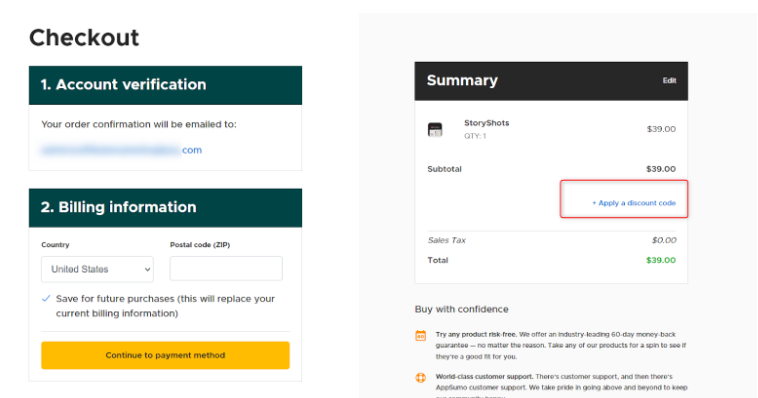758x398 pixels.
Task: Focus the Postal code (ZIP) field
Action: pyautogui.click(x=226, y=268)
